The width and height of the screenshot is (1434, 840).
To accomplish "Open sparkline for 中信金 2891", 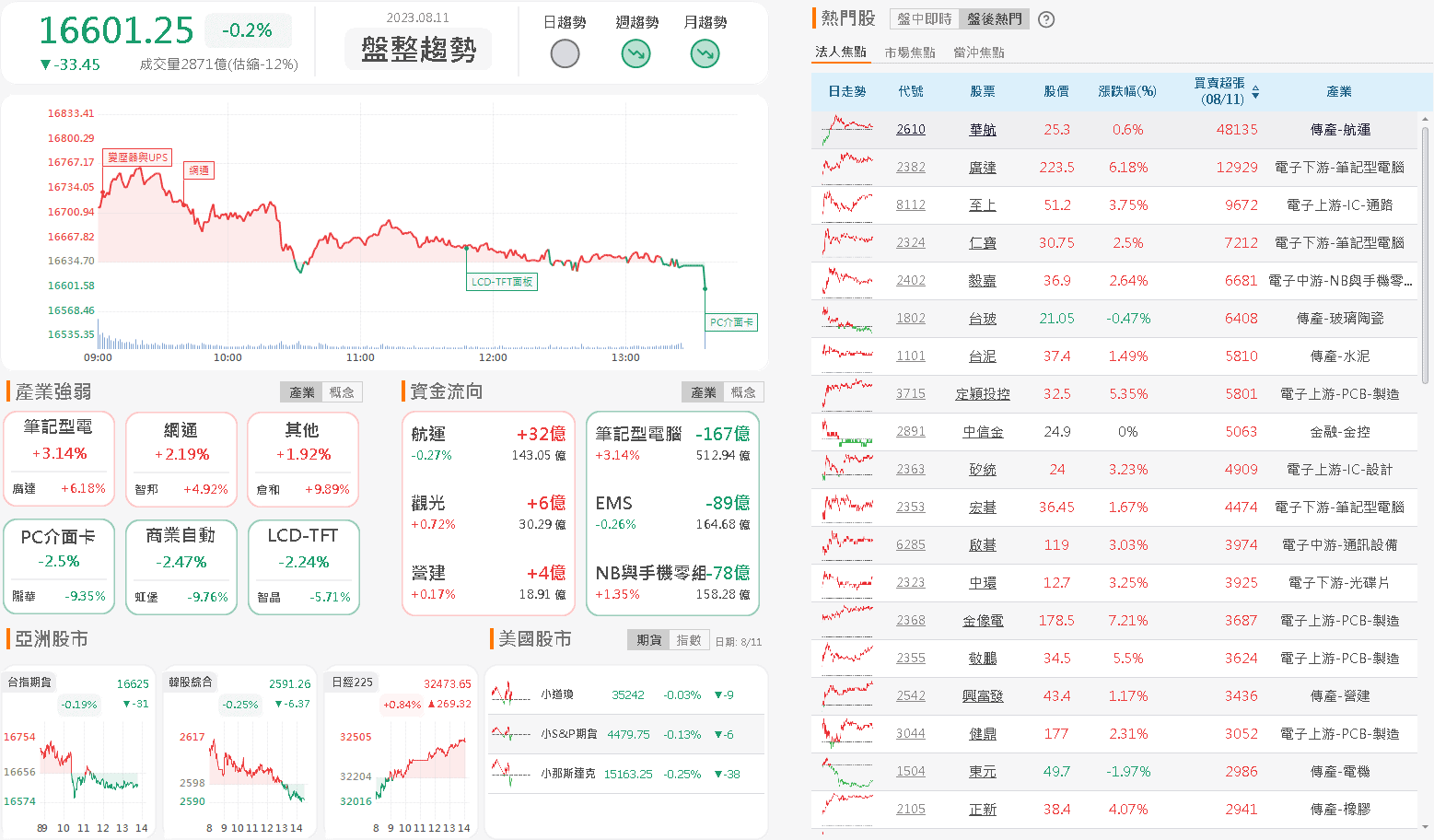I will 847,431.
